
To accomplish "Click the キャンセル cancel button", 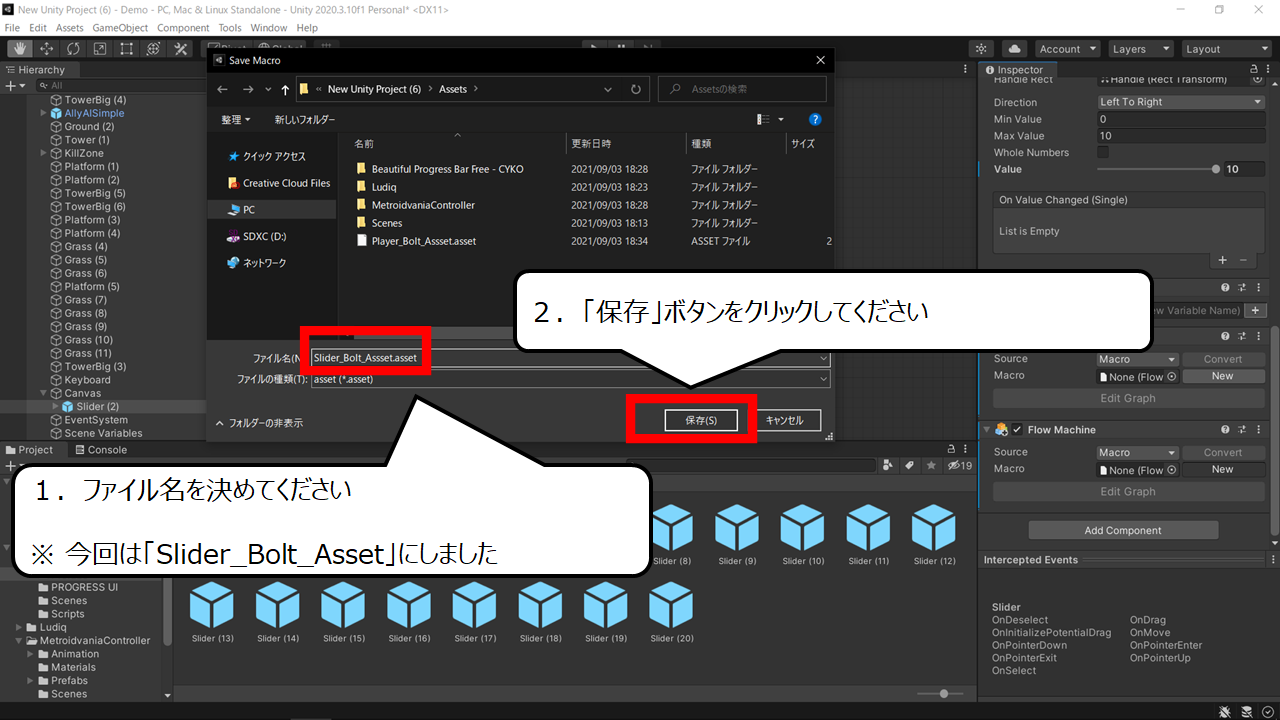I will tap(784, 421).
